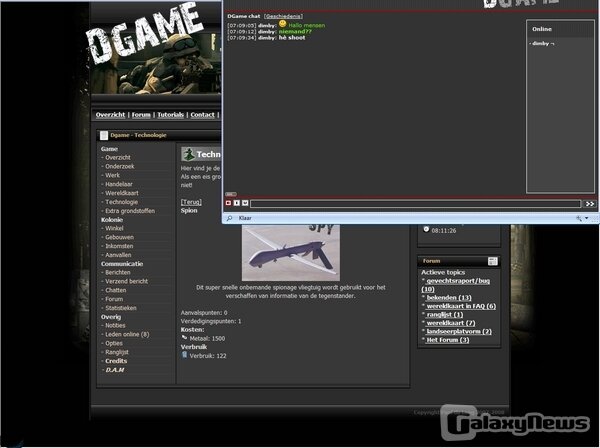Open Handelaar in the sidebar
The image size is (600, 448).
(119, 184)
